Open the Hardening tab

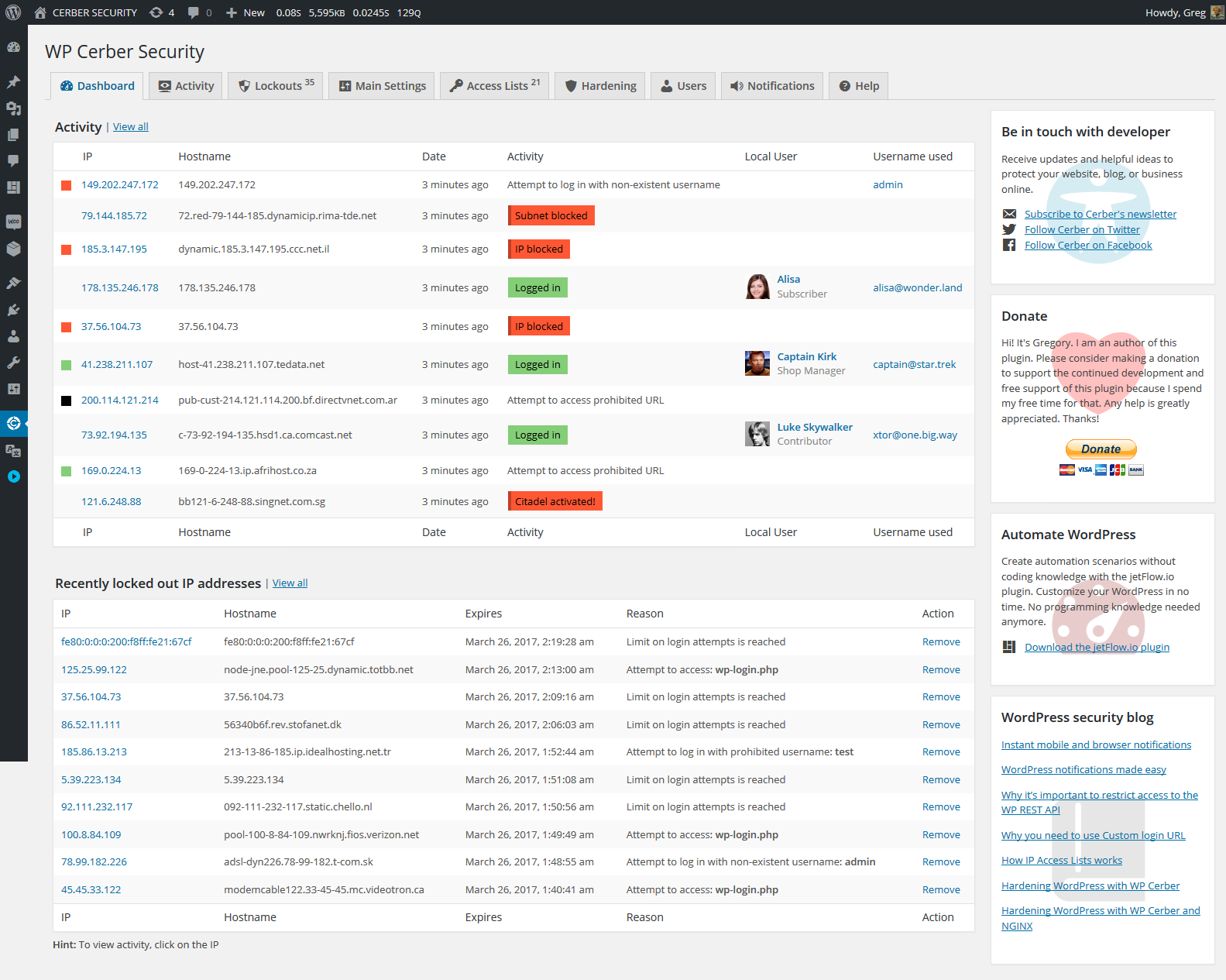tap(601, 86)
